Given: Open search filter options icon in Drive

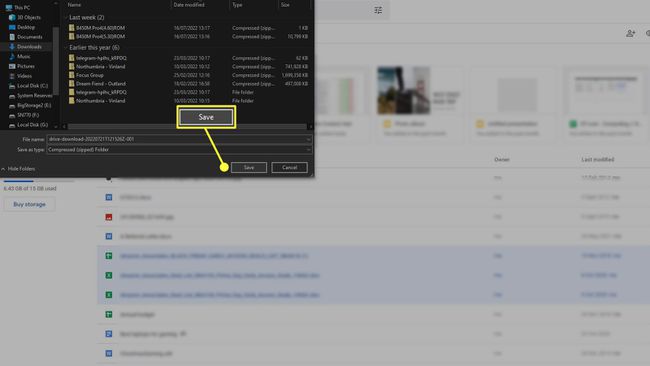Looking at the screenshot, I should tap(378, 10).
